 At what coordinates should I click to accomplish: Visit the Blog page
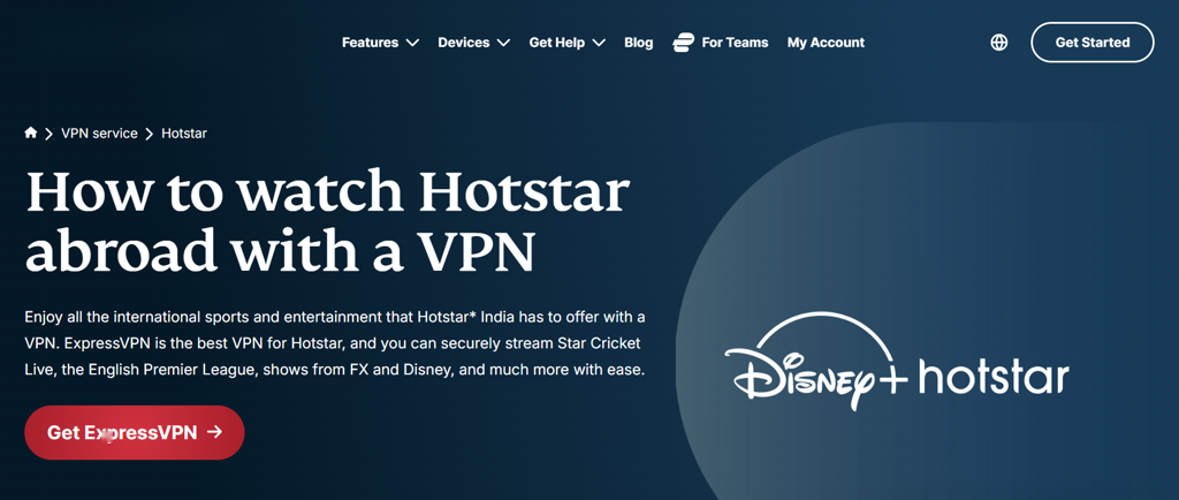pos(638,42)
